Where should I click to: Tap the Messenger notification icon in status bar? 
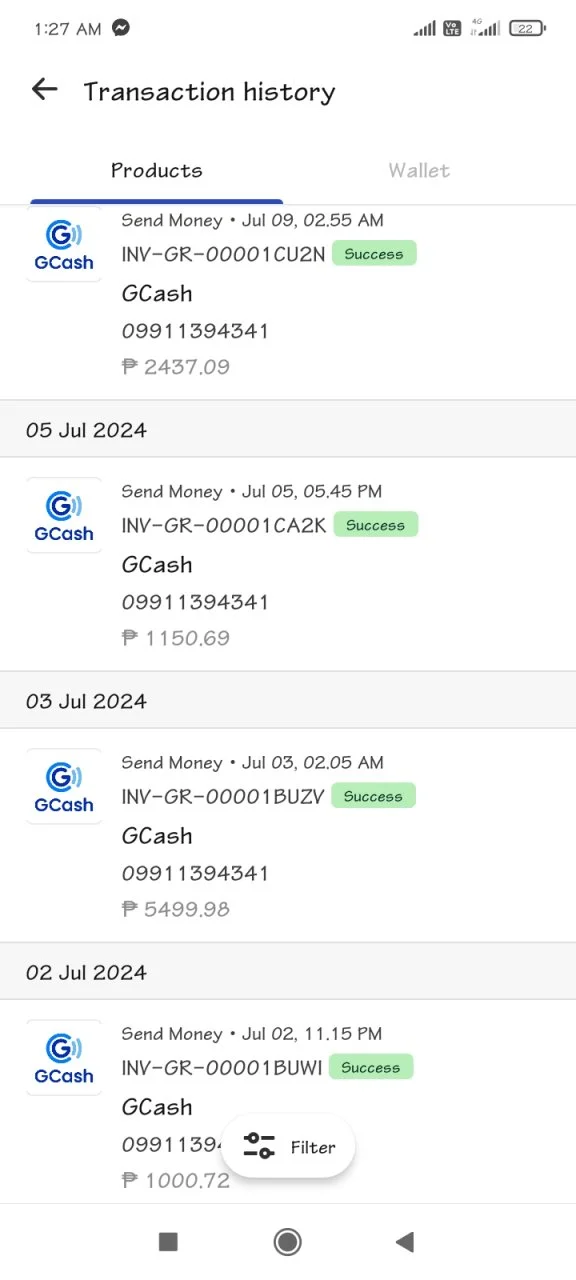121,28
